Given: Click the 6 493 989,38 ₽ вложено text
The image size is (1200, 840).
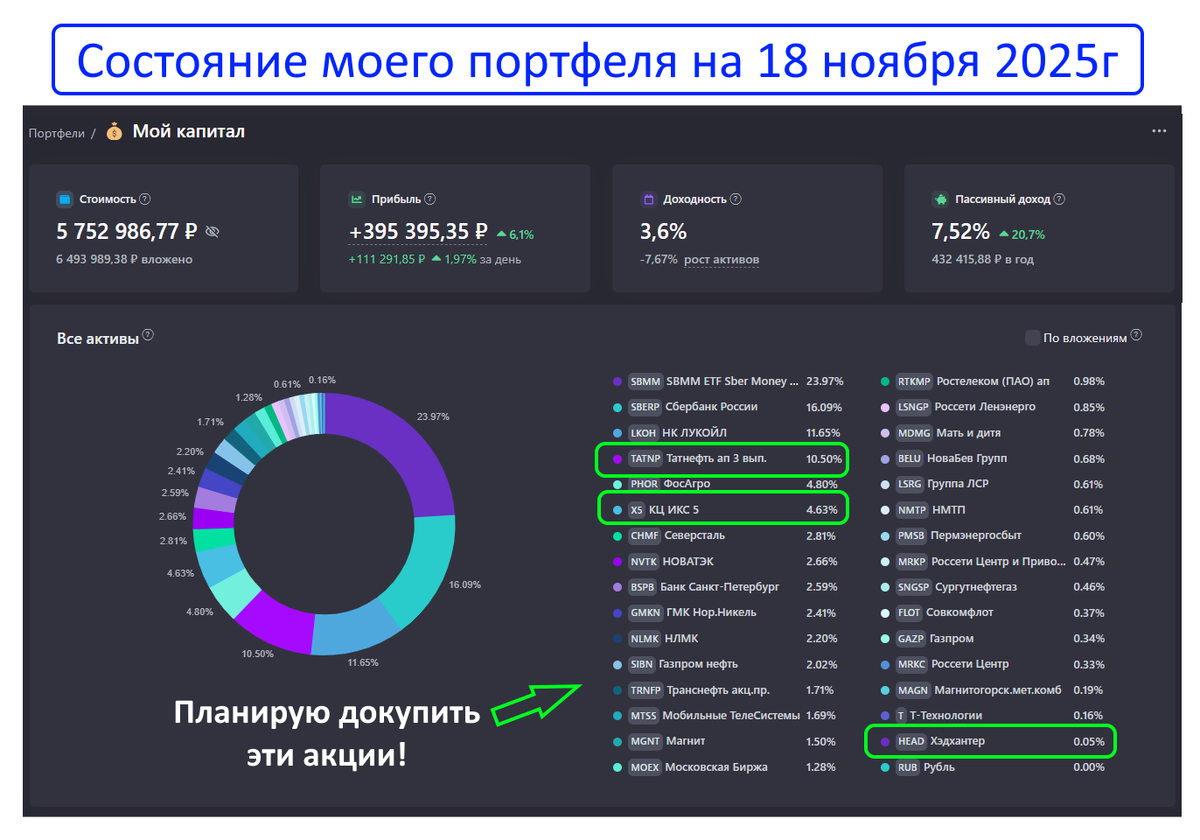Looking at the screenshot, I should coord(125,260).
